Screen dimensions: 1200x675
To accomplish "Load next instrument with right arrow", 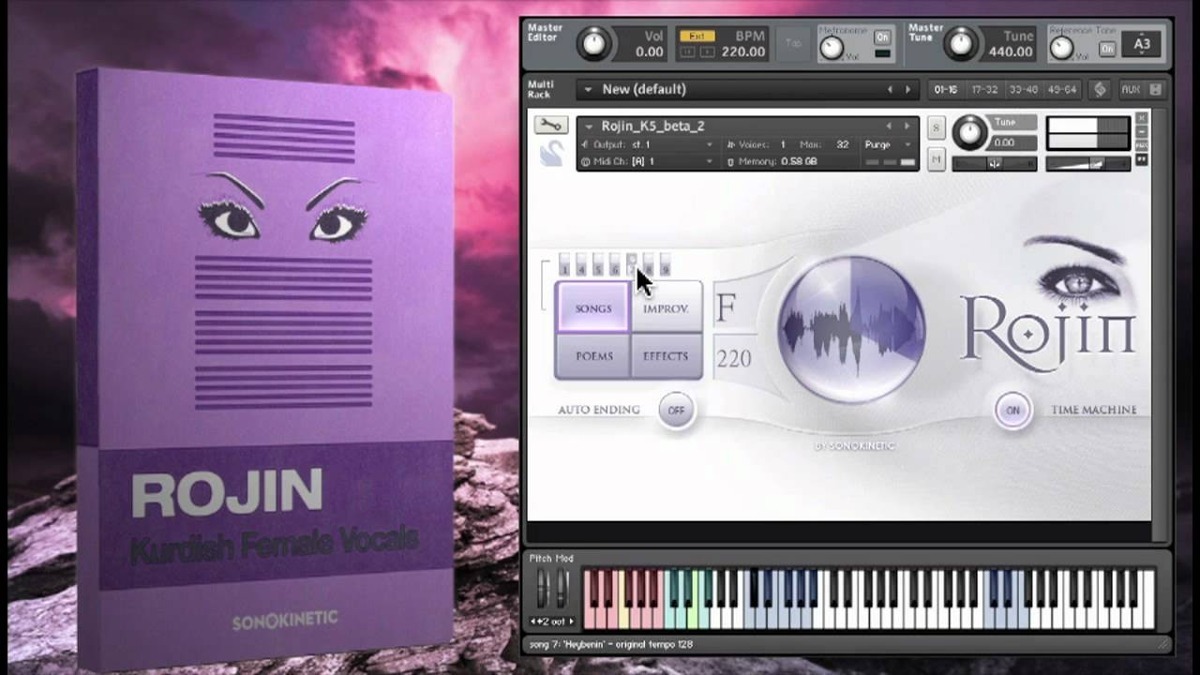I will [x=908, y=126].
